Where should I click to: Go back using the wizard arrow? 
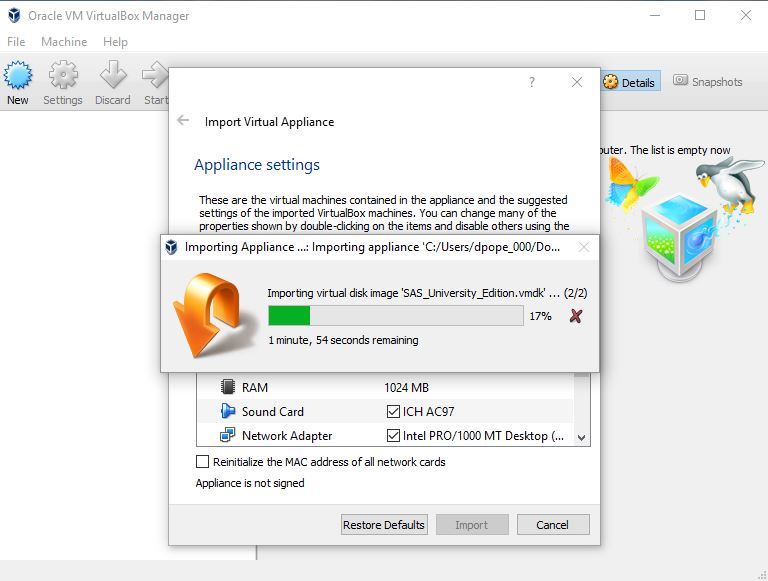click(x=183, y=121)
